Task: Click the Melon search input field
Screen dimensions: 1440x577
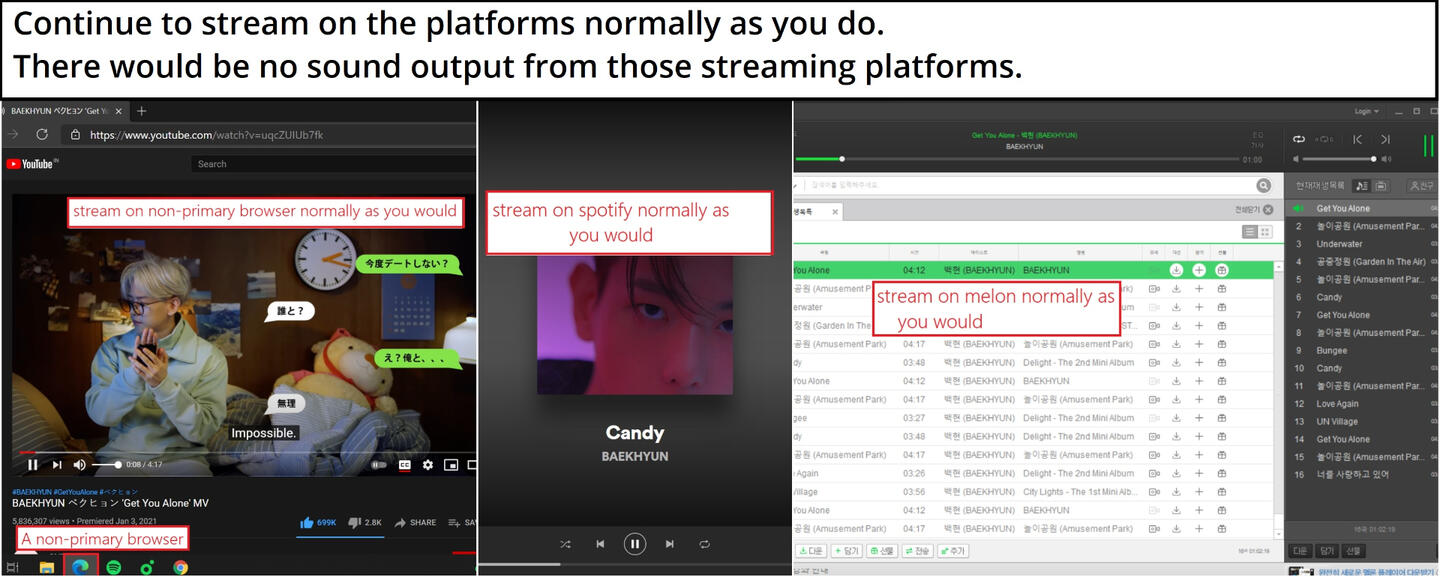Action: [x=1027, y=185]
